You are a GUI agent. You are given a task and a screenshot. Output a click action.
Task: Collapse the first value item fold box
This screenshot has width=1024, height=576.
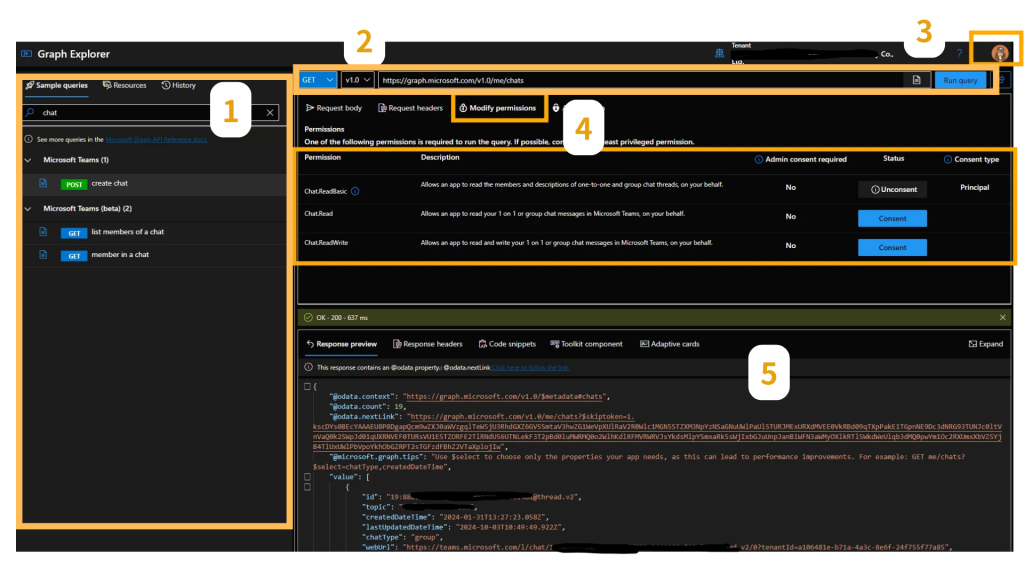coord(308,487)
